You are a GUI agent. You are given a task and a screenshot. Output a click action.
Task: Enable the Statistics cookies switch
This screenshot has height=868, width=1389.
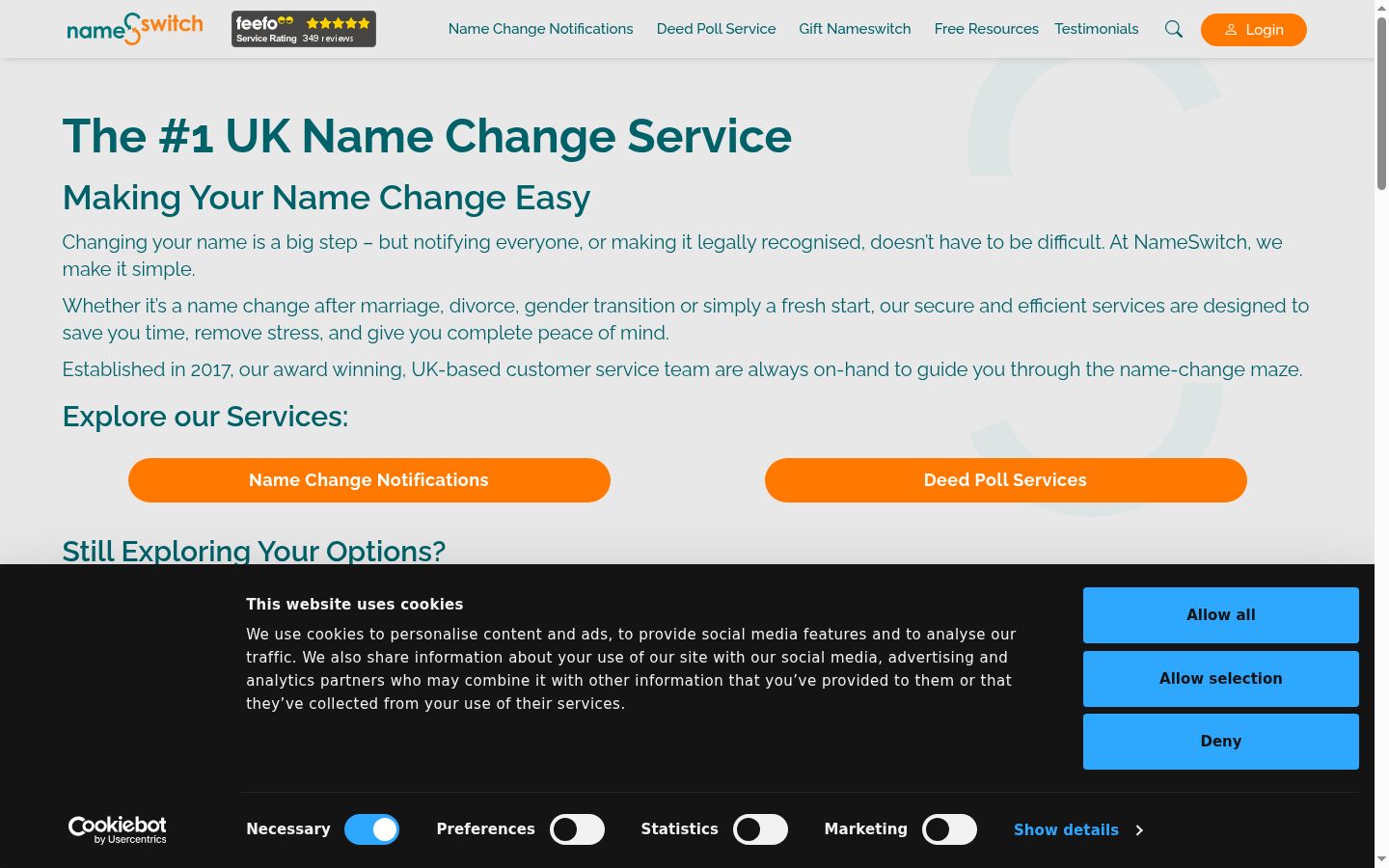pos(760,829)
